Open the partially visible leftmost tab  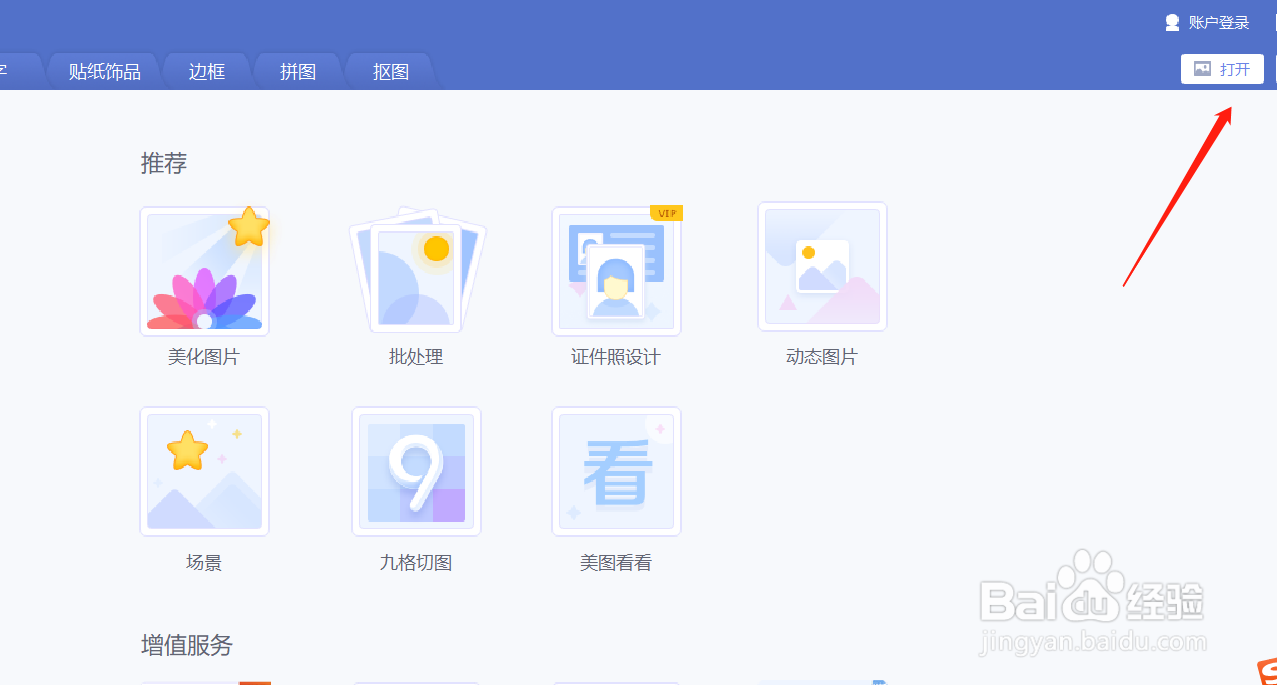8,71
